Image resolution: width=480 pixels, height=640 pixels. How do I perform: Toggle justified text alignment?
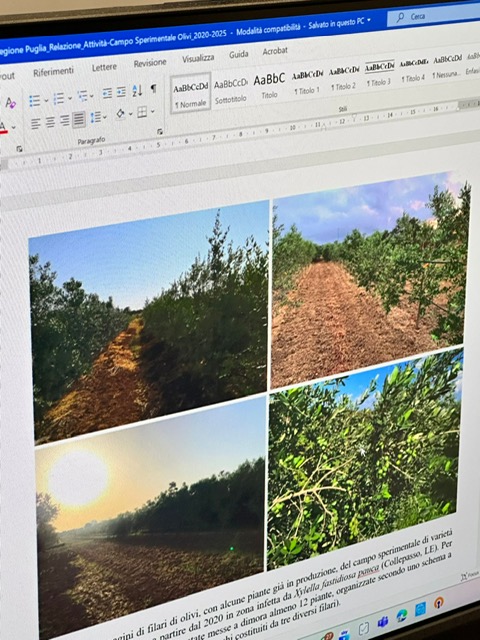point(79,119)
